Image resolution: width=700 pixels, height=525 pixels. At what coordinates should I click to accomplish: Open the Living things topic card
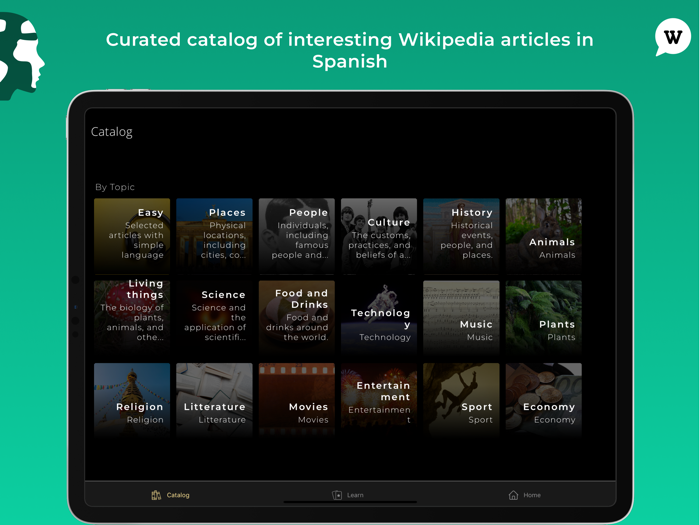point(132,318)
